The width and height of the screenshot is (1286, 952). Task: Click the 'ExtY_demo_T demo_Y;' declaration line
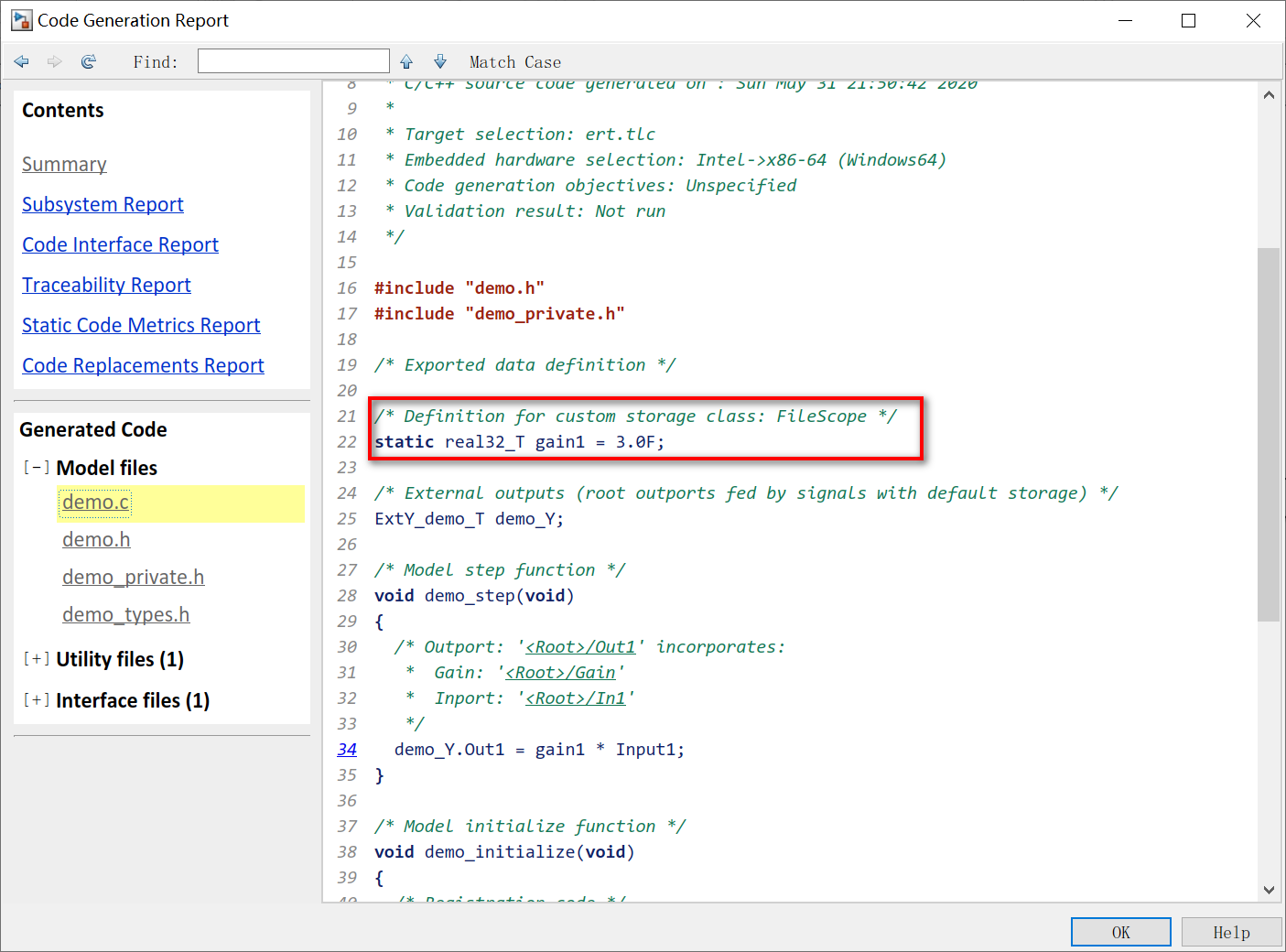click(x=470, y=519)
